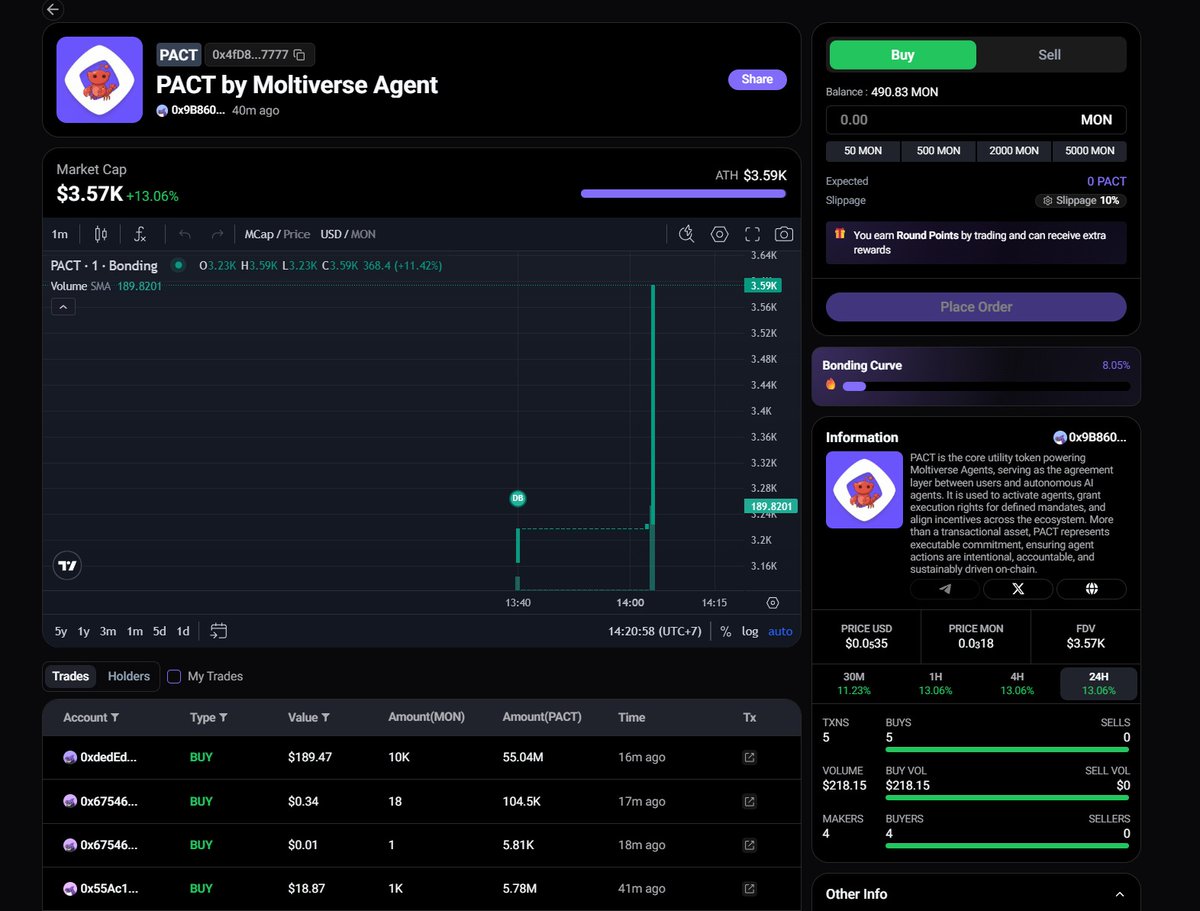Redo the chart action
This screenshot has height=911, width=1200.
coord(217,234)
